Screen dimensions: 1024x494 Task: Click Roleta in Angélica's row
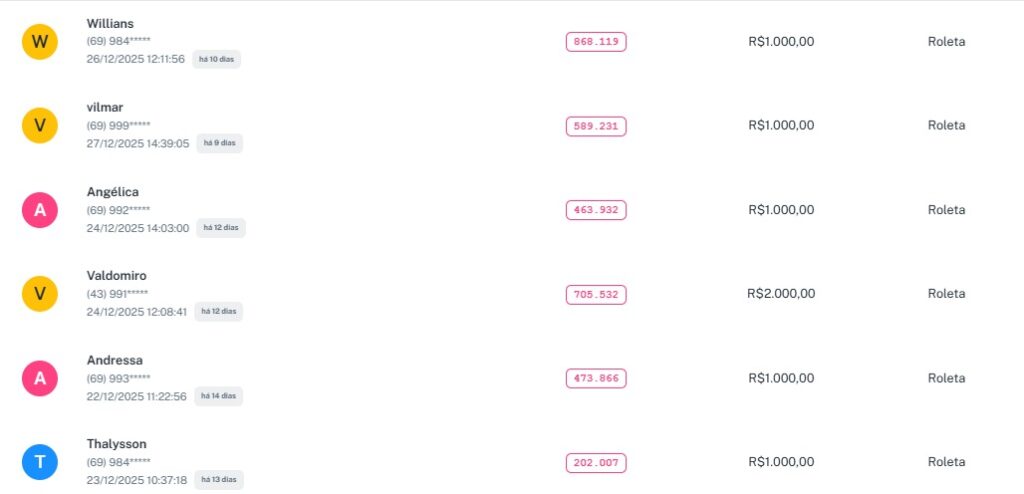946,210
